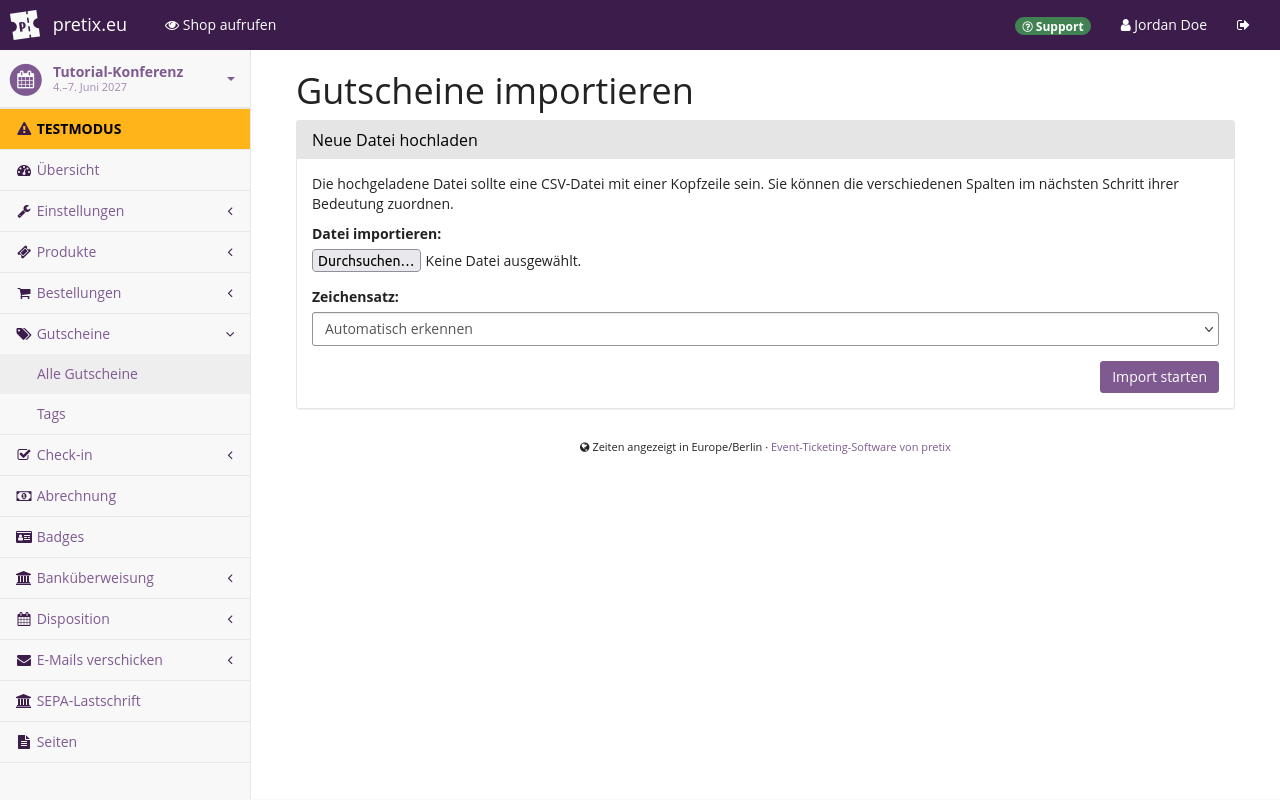Click the TESTMODUS warning banner
The width and height of the screenshot is (1280, 800).
point(125,129)
